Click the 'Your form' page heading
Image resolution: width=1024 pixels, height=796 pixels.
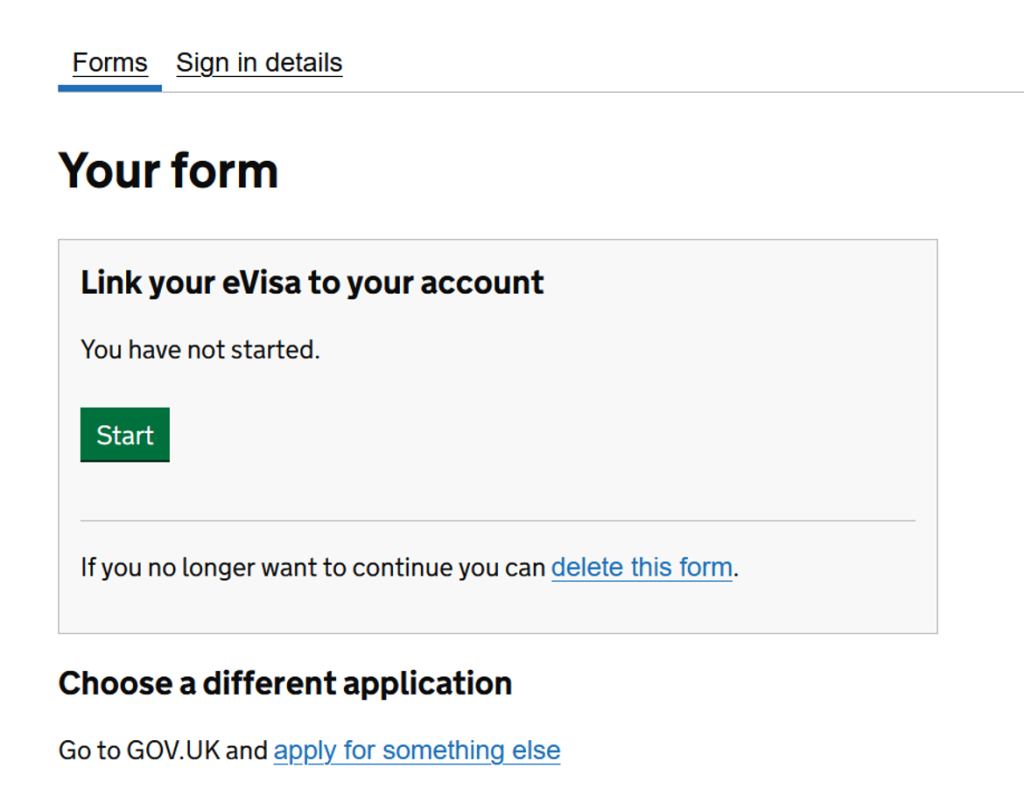point(168,171)
